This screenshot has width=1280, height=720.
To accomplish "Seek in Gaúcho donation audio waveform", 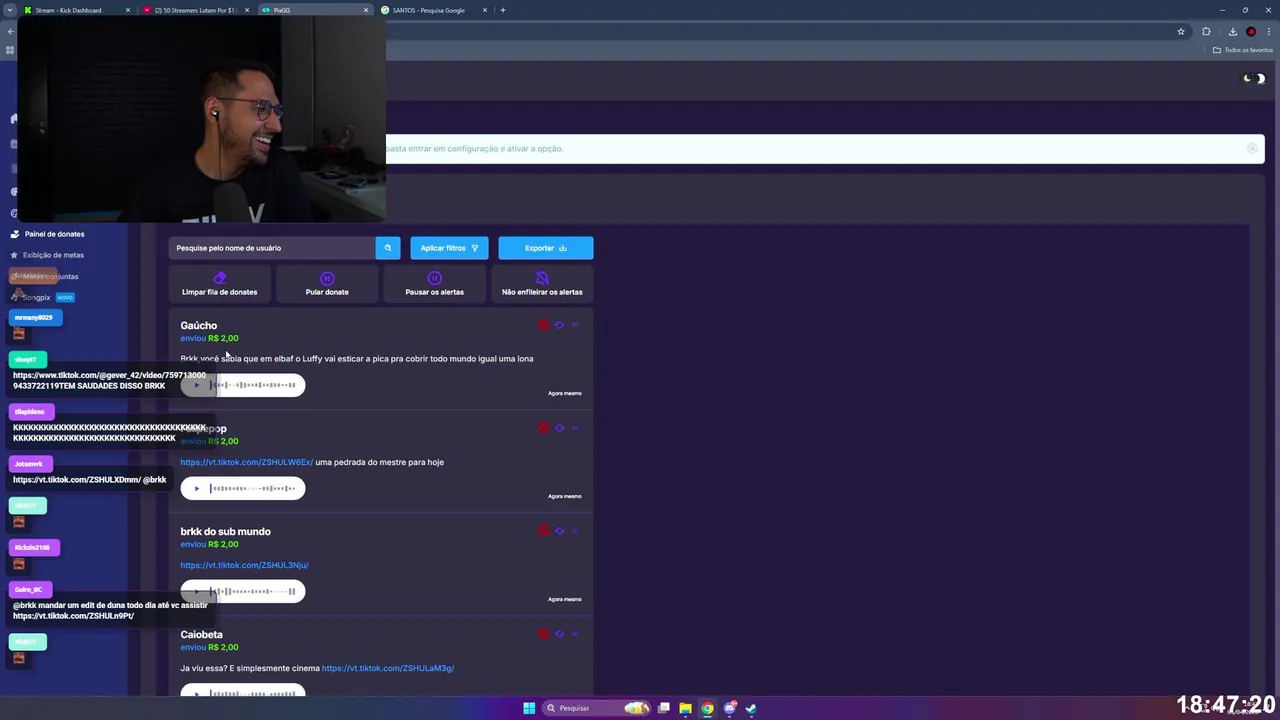I will click(x=253, y=385).
